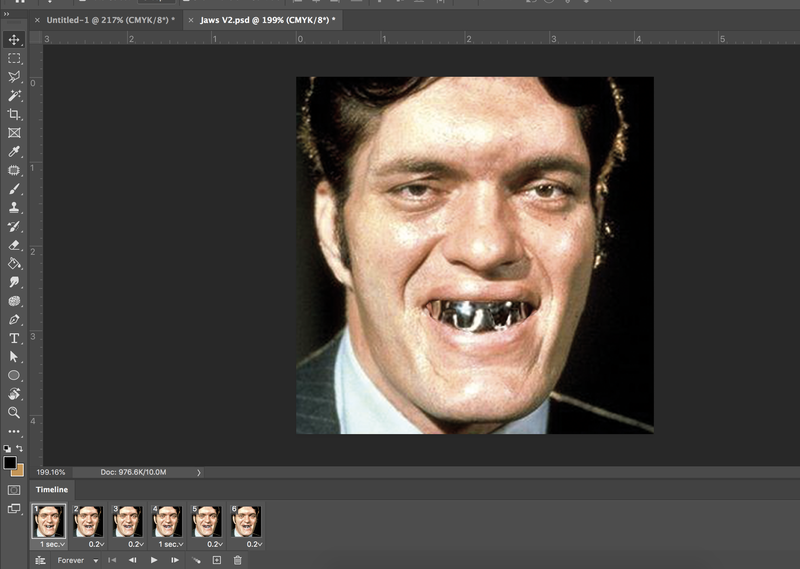Select animation frame 4 thumbnail
800x569 pixels.
(x=167, y=521)
